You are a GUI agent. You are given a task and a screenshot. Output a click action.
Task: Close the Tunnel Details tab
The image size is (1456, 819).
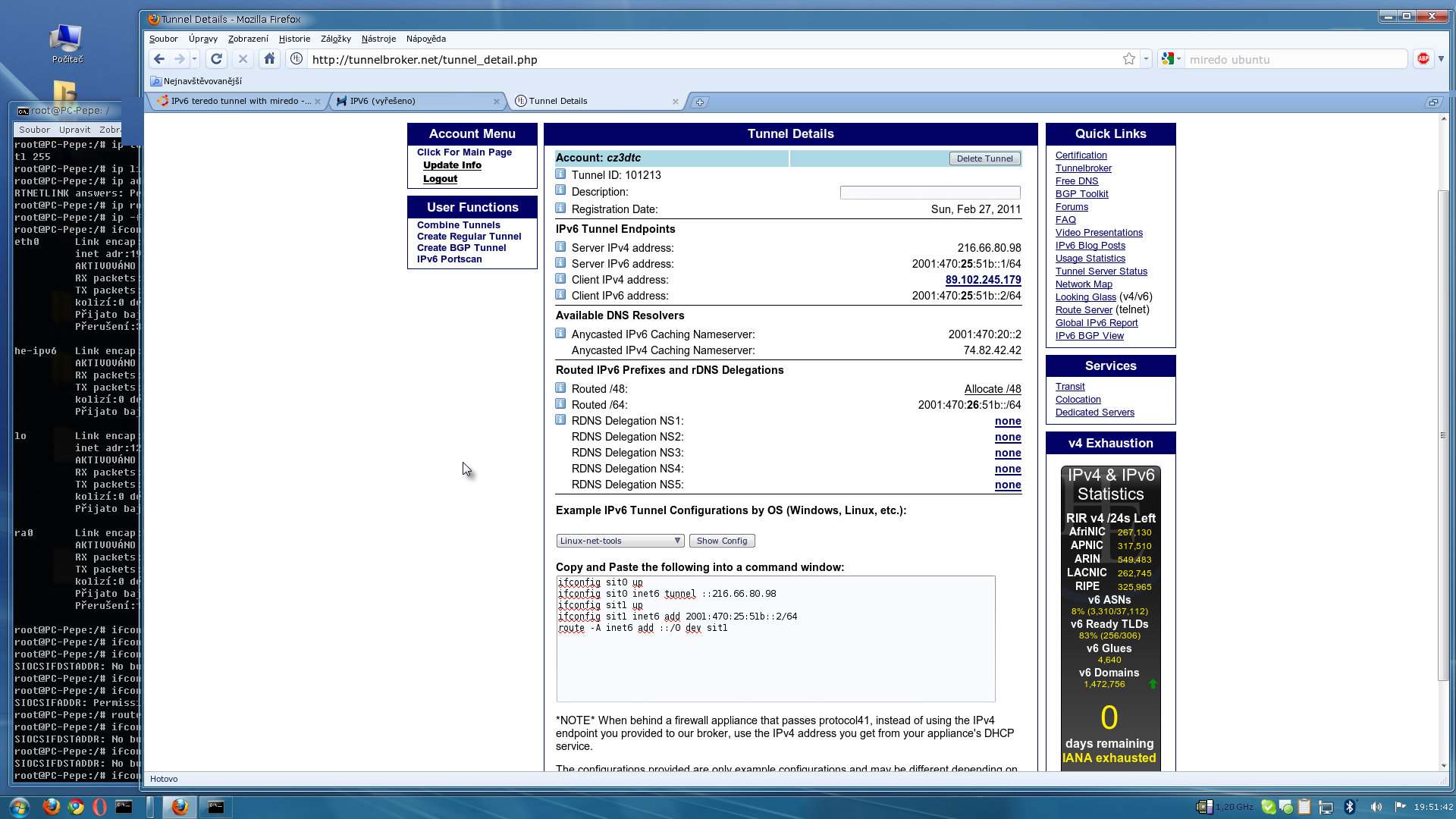tap(675, 102)
